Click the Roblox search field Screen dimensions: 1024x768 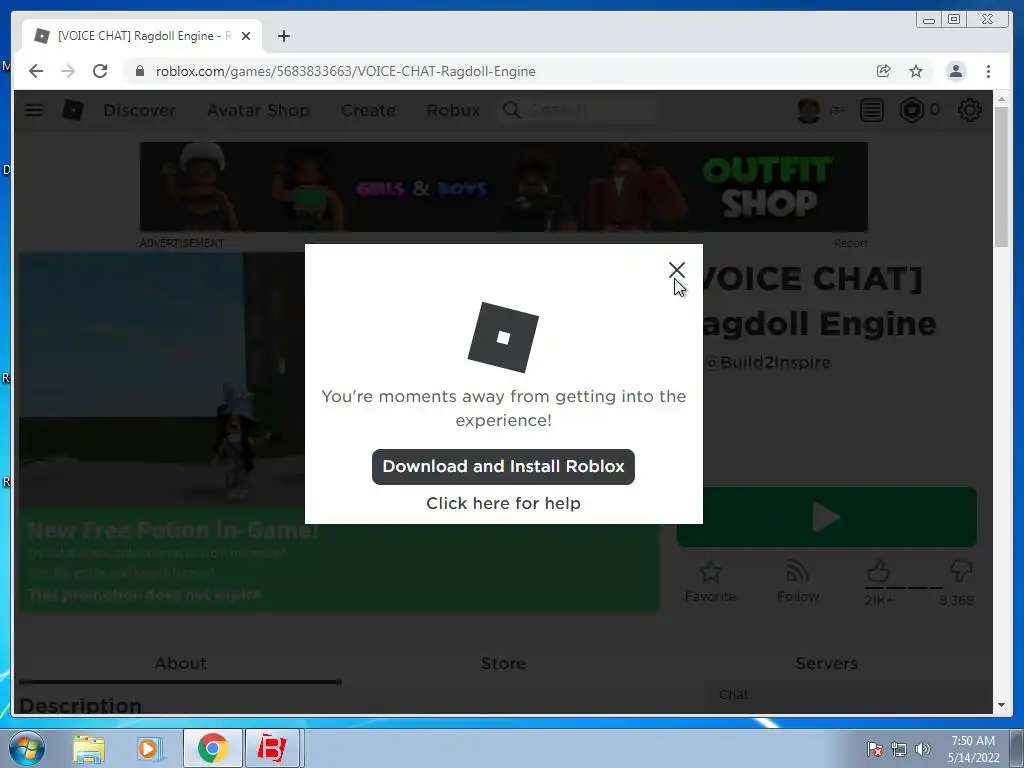coord(578,110)
